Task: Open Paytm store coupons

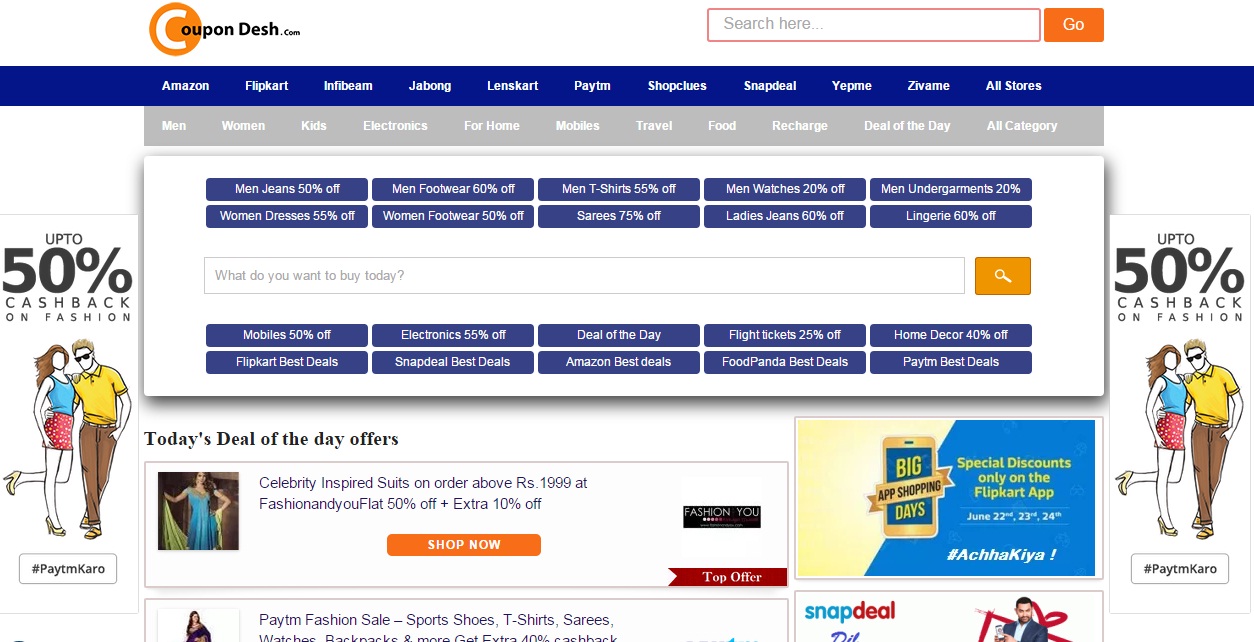Action: pos(592,86)
